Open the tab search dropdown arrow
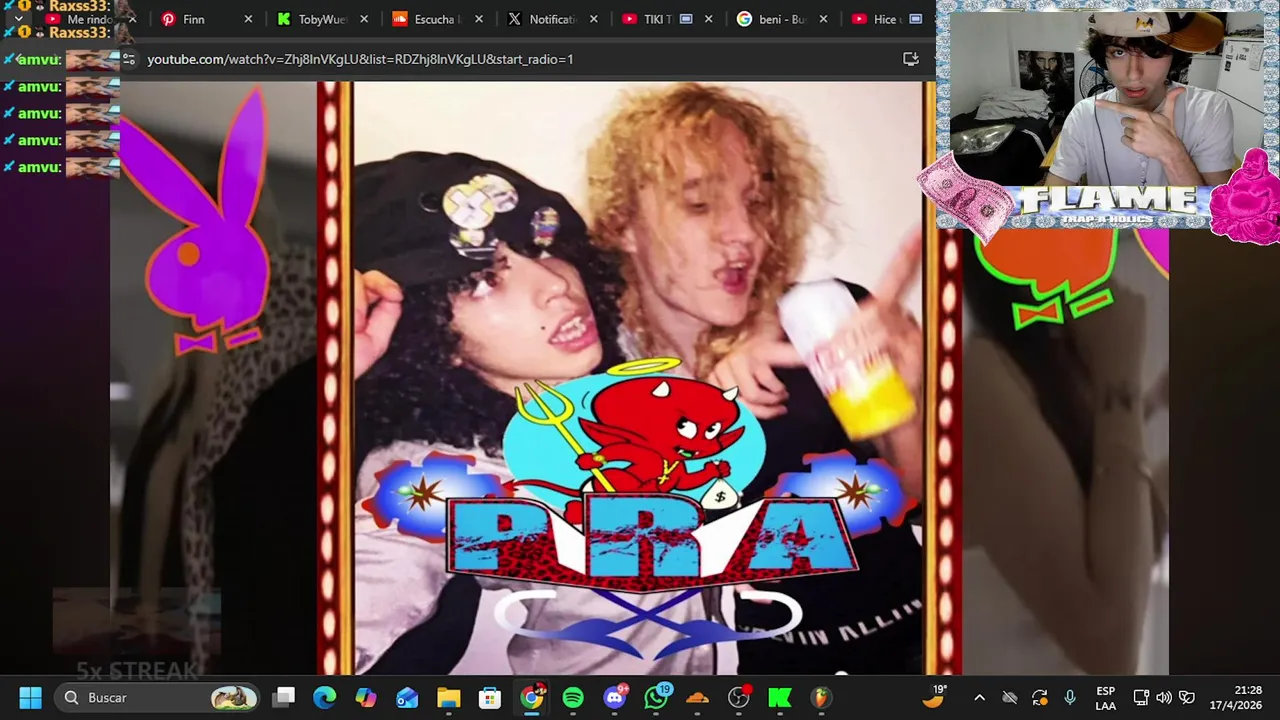The height and width of the screenshot is (720, 1280). pos(18,19)
